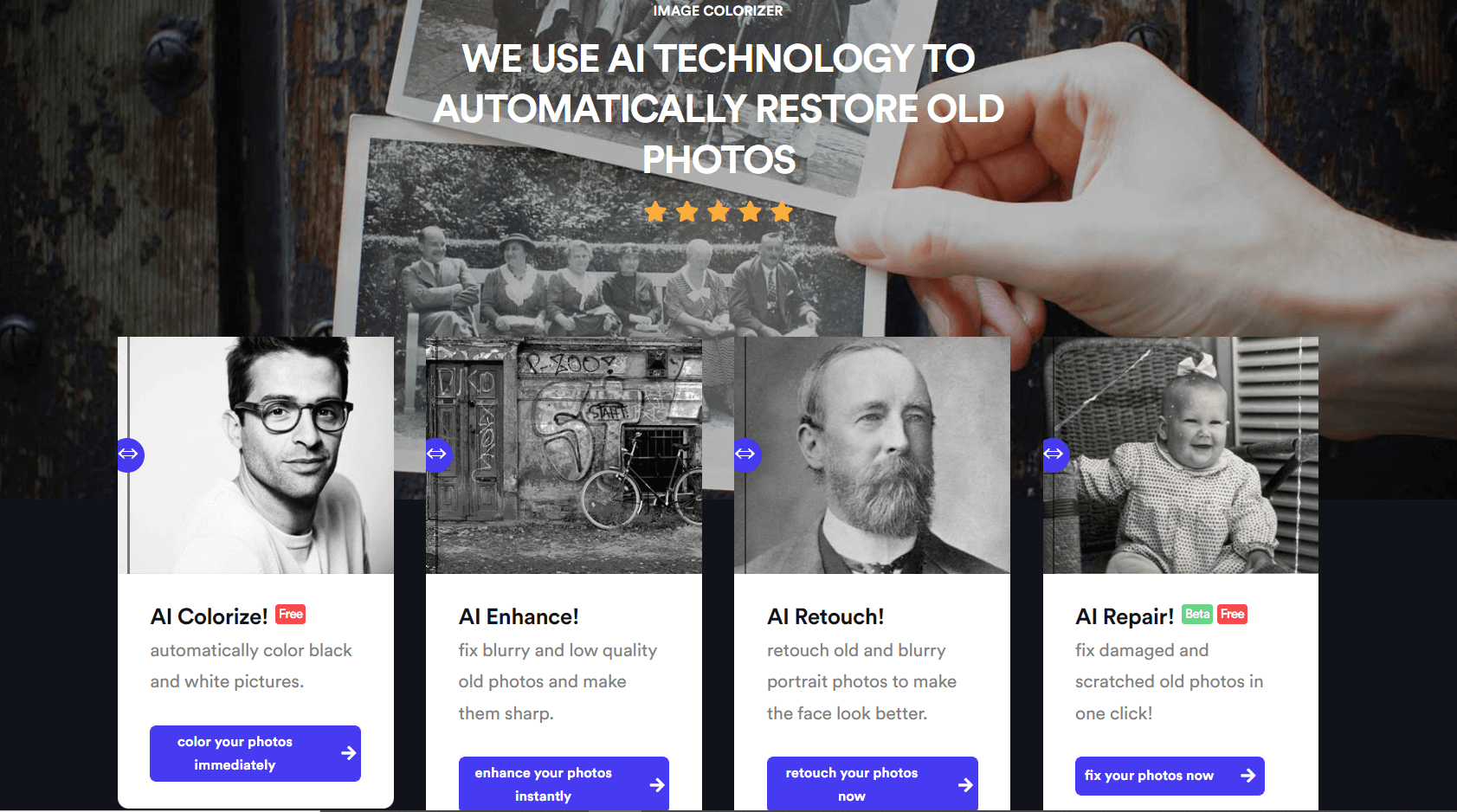Click the Free badge next to AI Colorize

tap(291, 615)
